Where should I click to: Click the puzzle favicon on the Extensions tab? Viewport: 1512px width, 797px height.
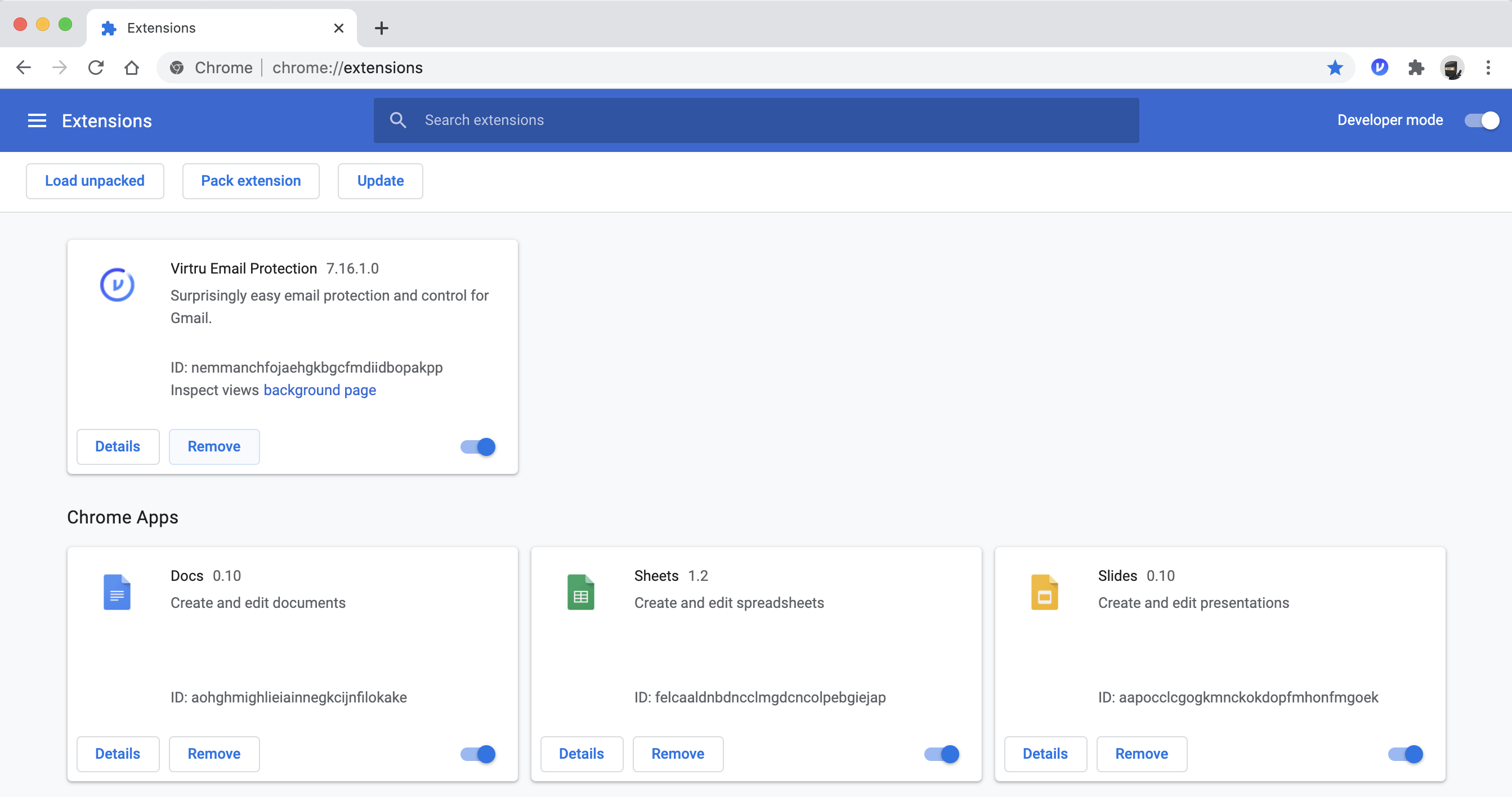[x=109, y=28]
